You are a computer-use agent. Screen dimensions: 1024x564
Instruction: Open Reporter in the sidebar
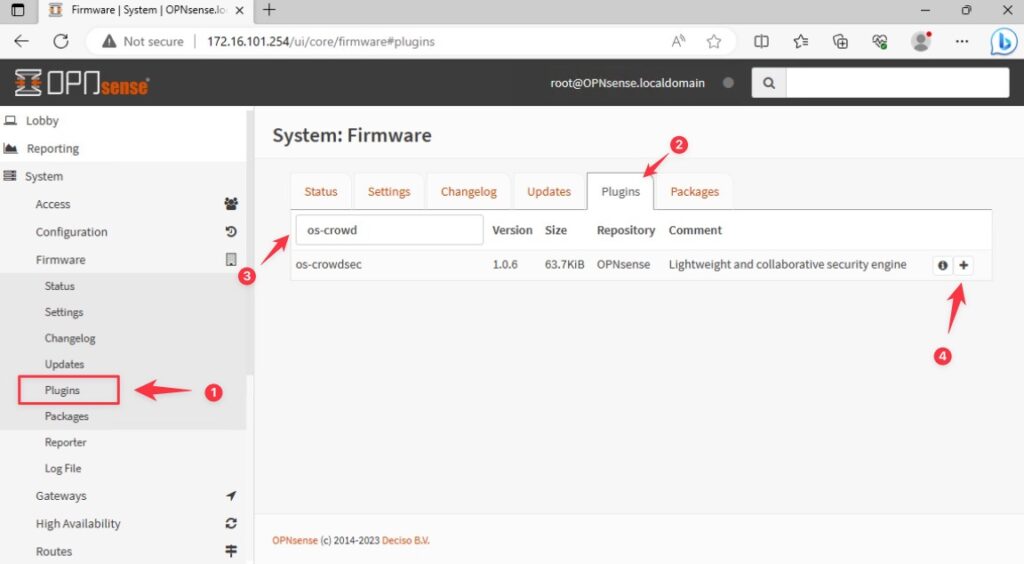(65, 442)
